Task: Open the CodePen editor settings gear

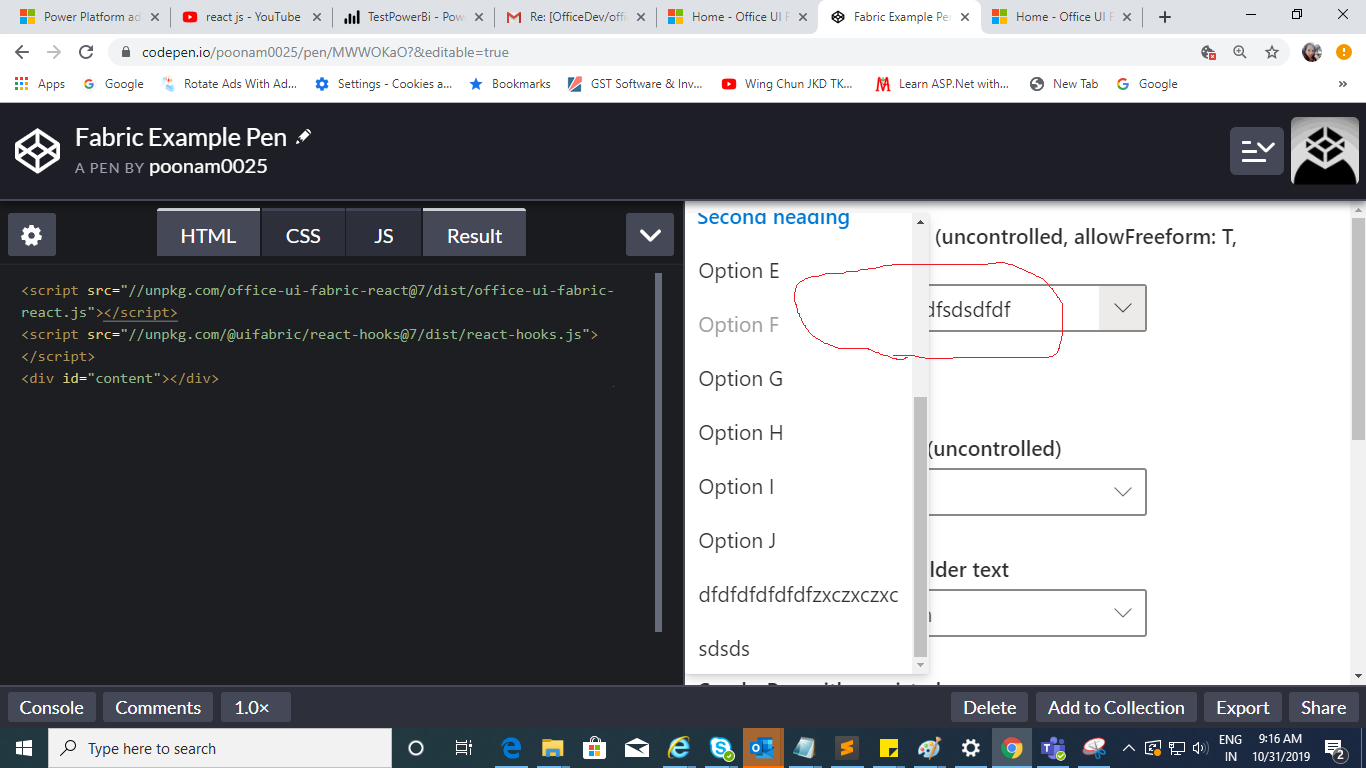Action: [x=31, y=234]
